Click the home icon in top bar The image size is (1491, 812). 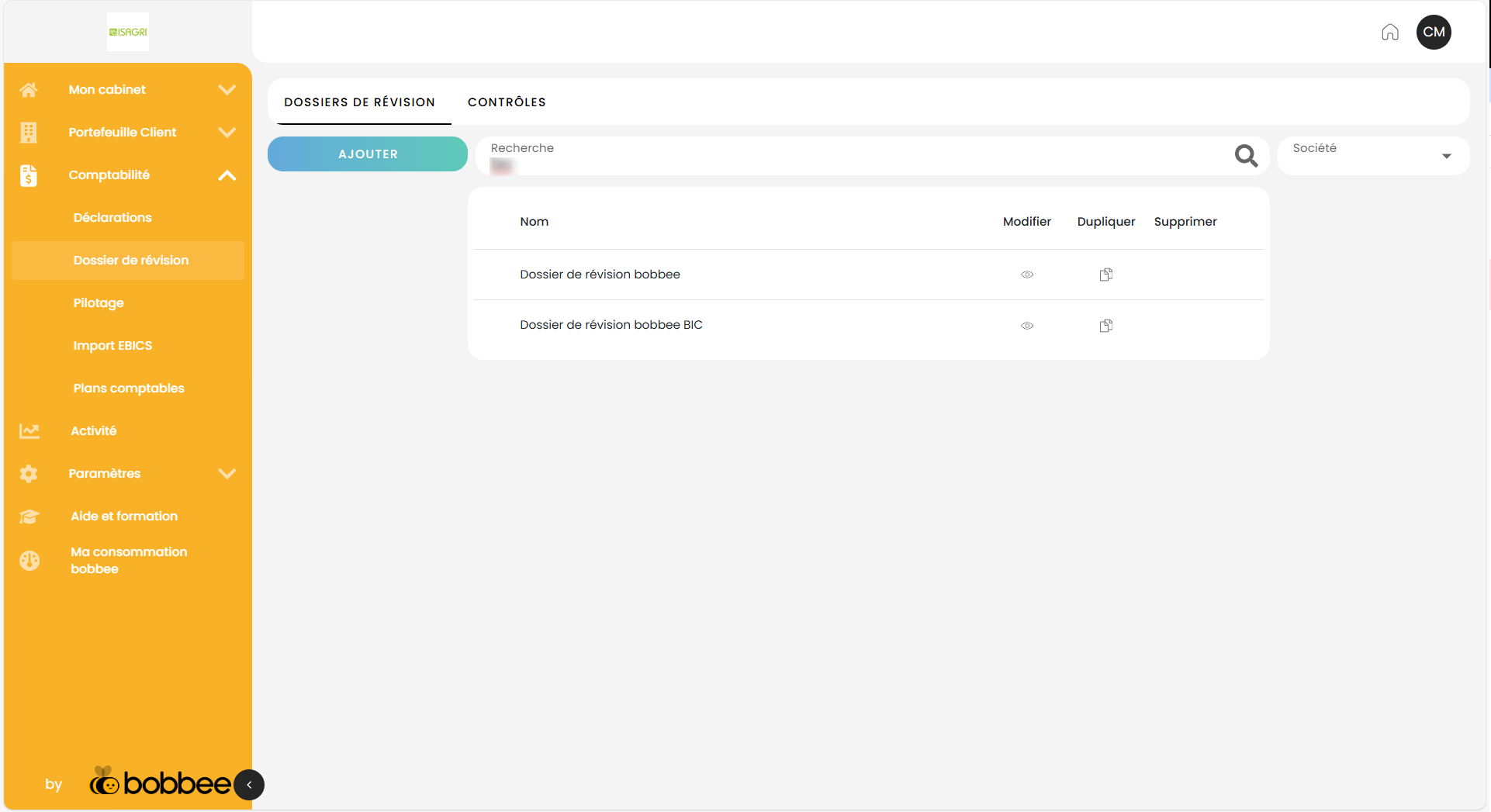tap(1390, 32)
